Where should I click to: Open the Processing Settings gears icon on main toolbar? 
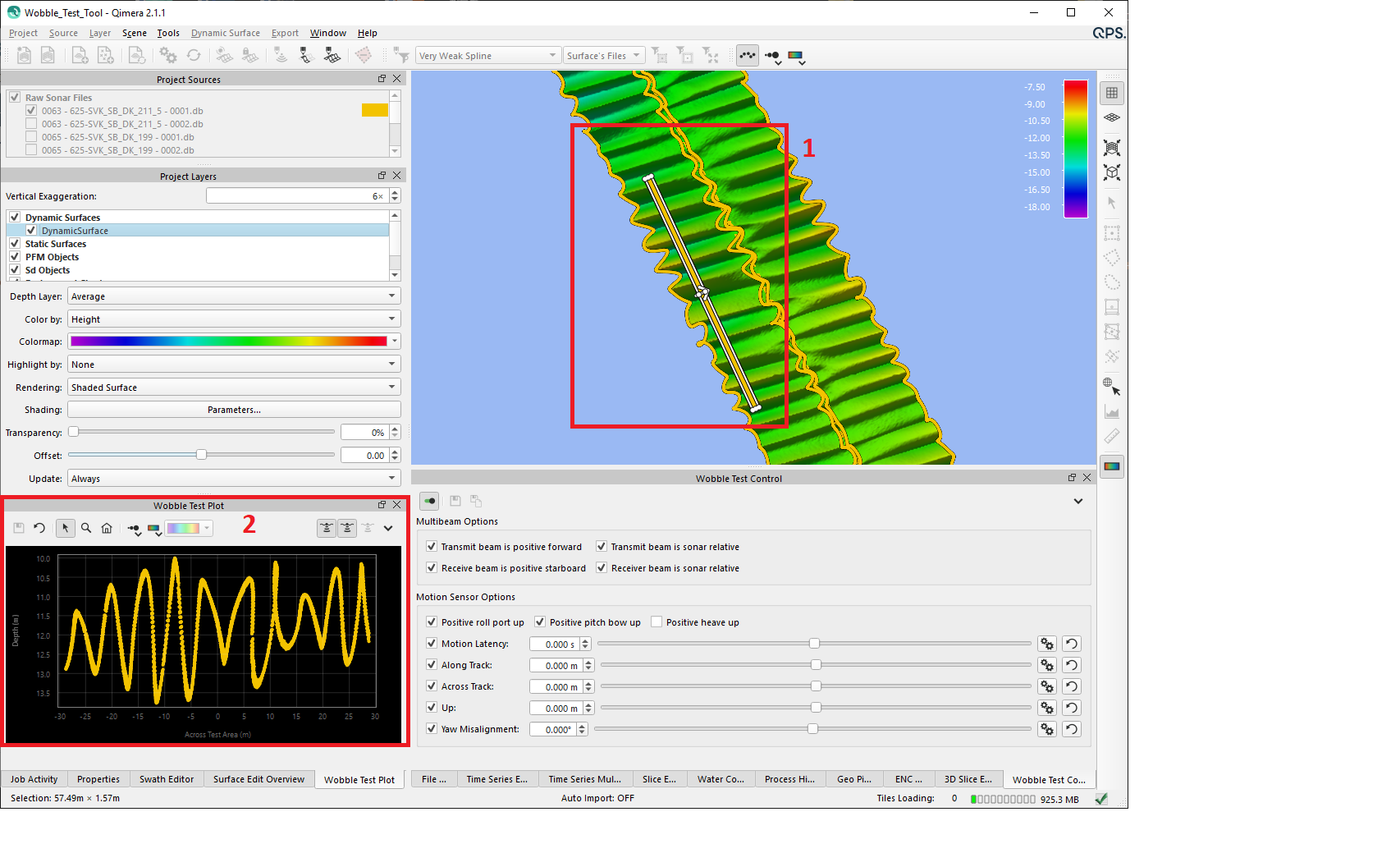(168, 55)
